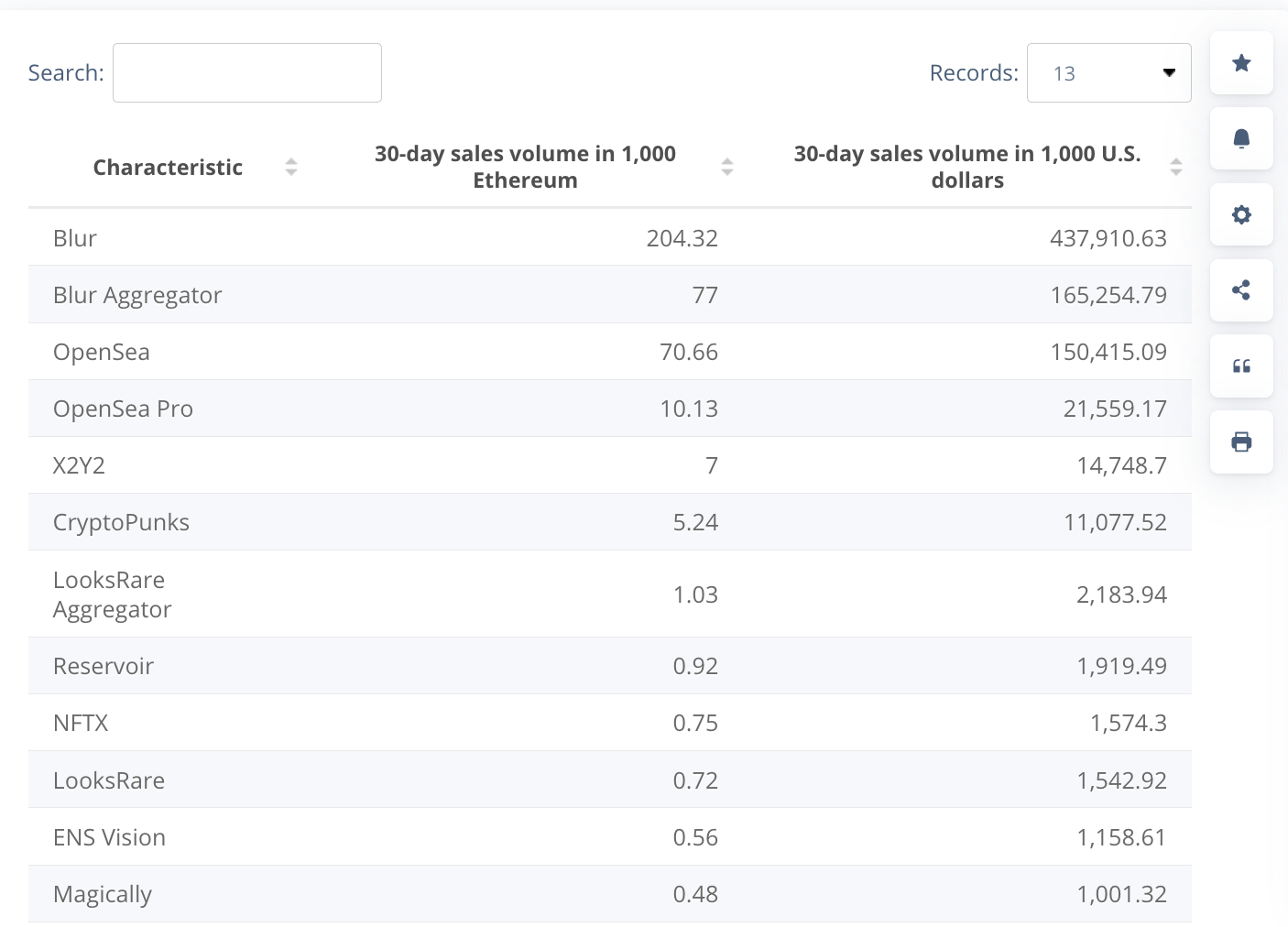Click the 0.56 Ethereum value
This screenshot has width=1288, height=927.
695,837
